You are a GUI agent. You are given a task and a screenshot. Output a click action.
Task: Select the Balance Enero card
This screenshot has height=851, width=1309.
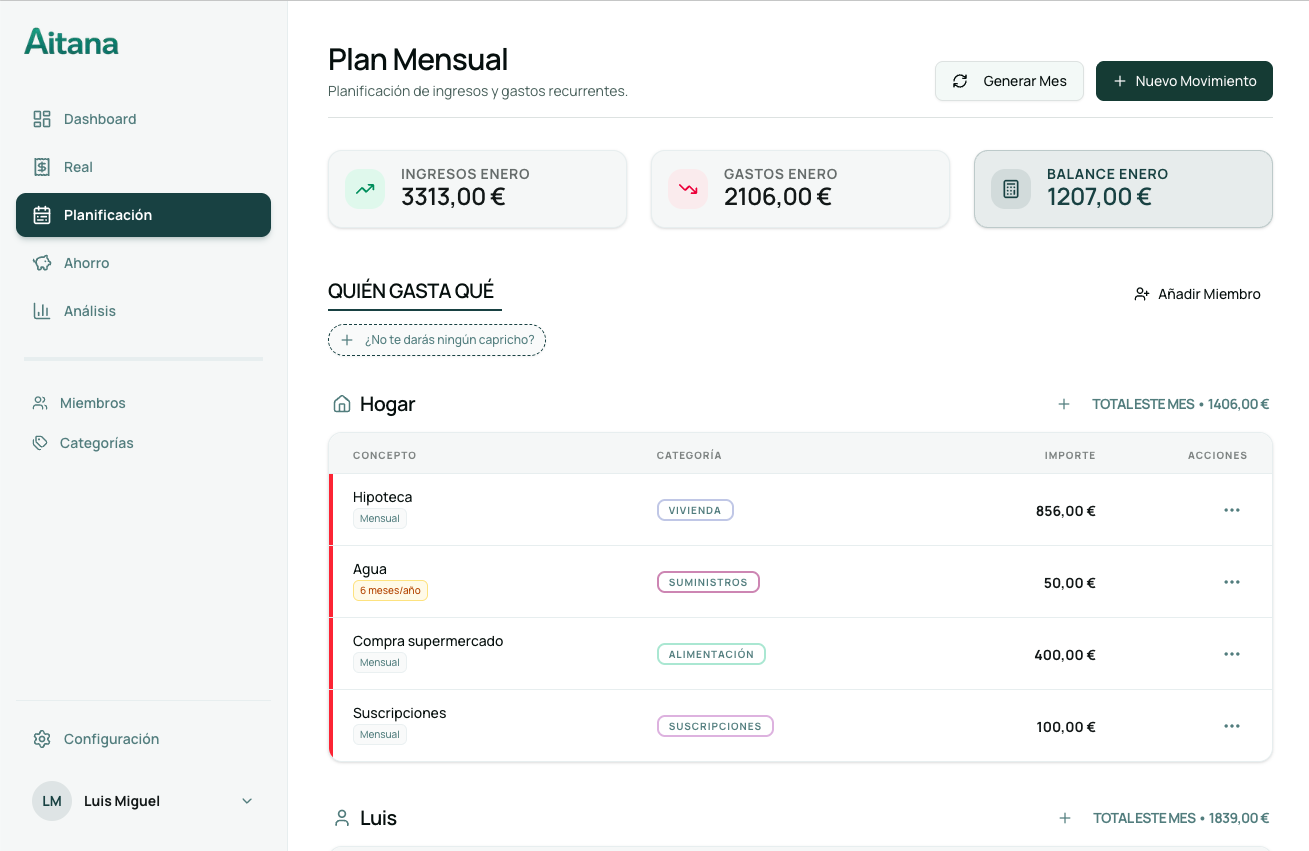point(1123,189)
